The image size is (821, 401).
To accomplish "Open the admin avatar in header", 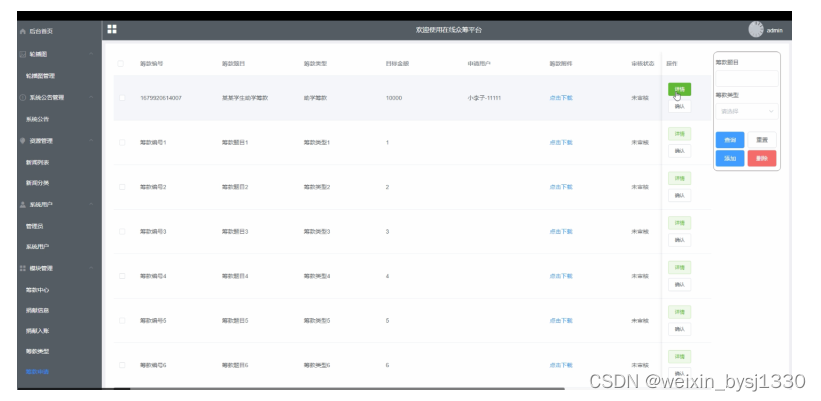I will tap(756, 30).
